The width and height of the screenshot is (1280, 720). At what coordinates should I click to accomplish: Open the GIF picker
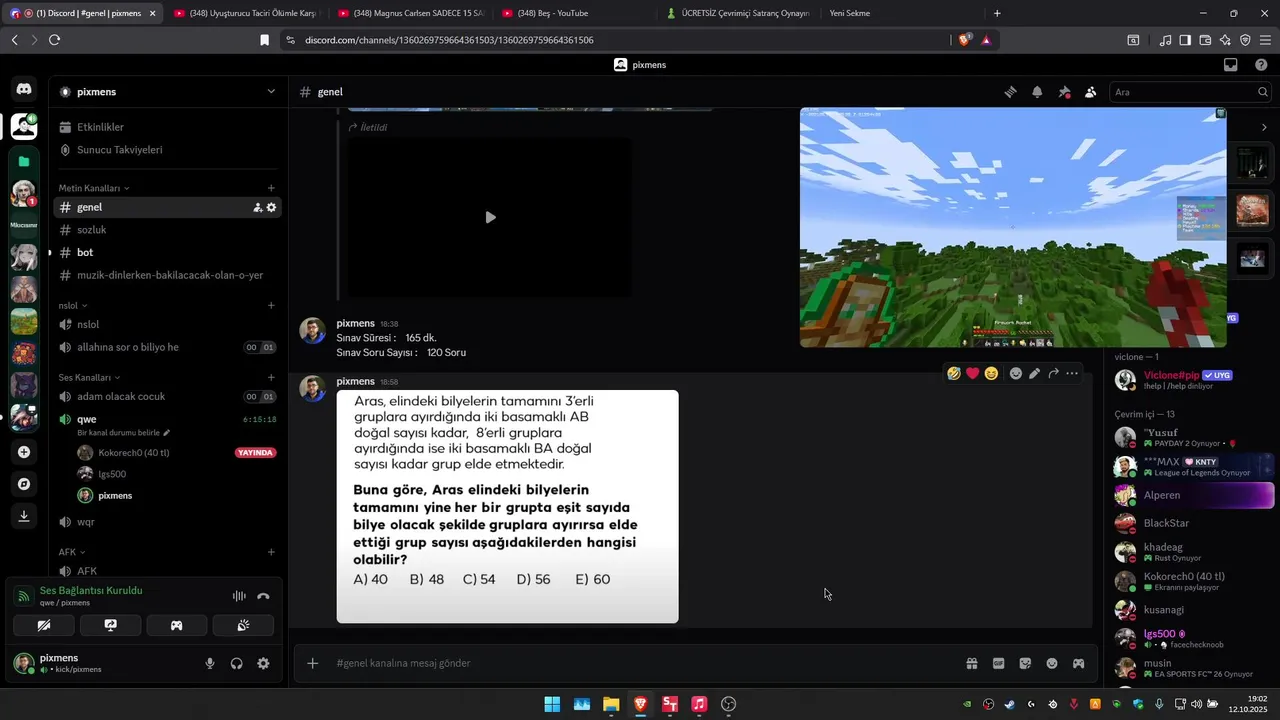point(998,663)
